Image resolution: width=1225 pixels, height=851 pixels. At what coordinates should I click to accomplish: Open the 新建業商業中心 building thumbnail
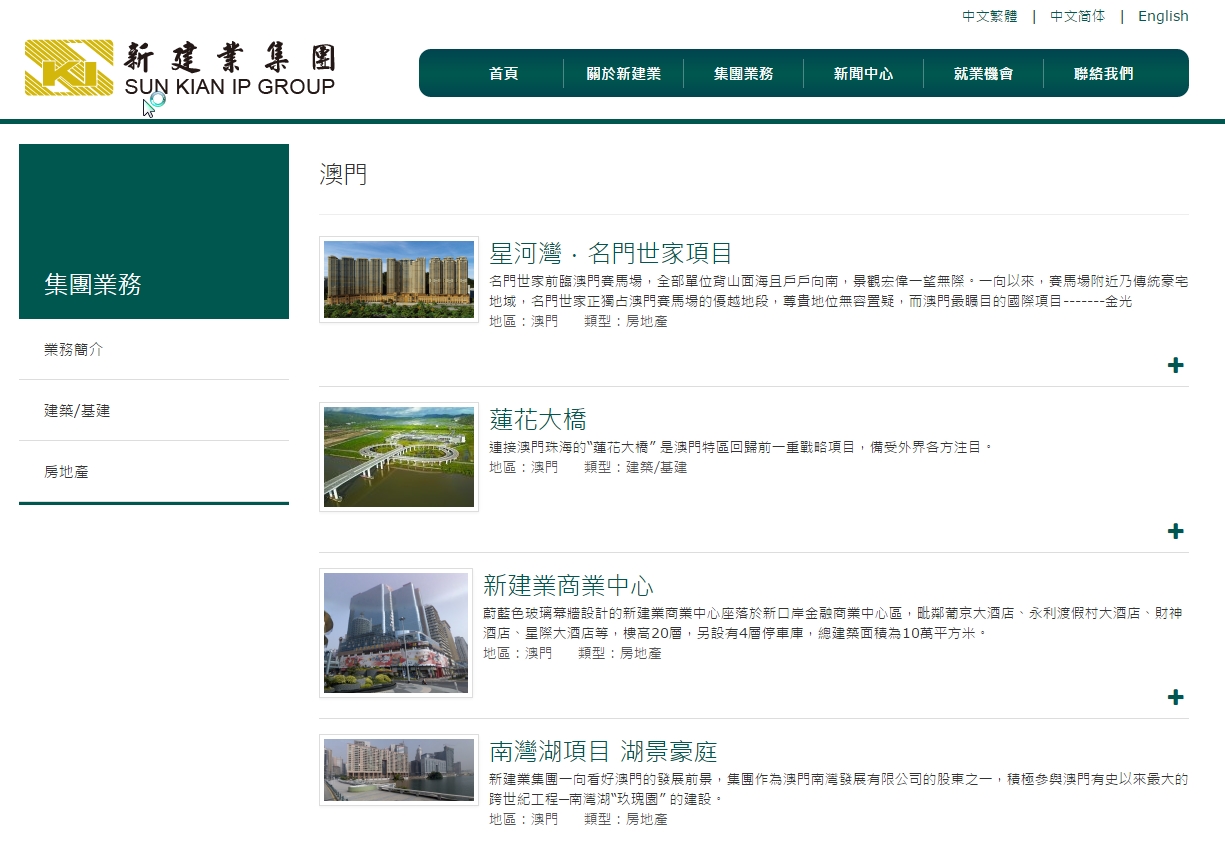click(x=396, y=633)
